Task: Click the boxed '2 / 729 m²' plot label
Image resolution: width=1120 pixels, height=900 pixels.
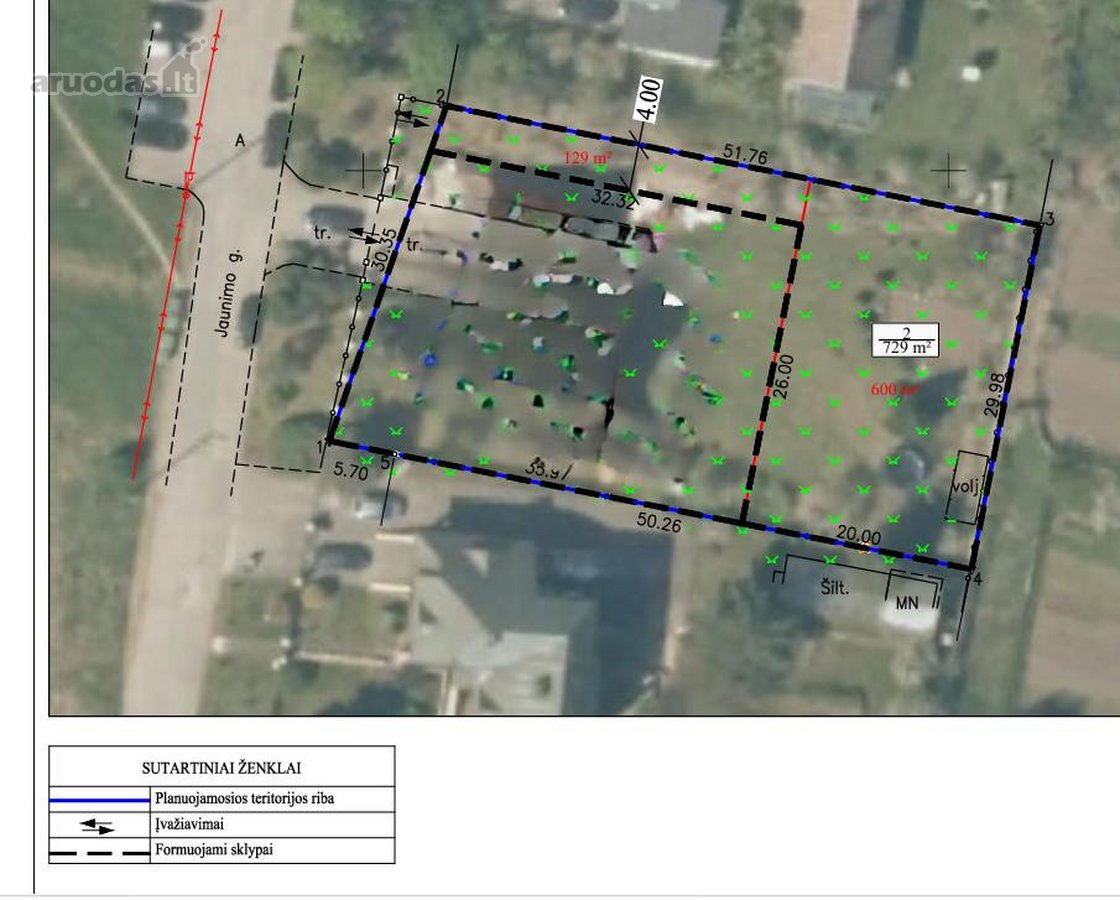Action: [906, 341]
